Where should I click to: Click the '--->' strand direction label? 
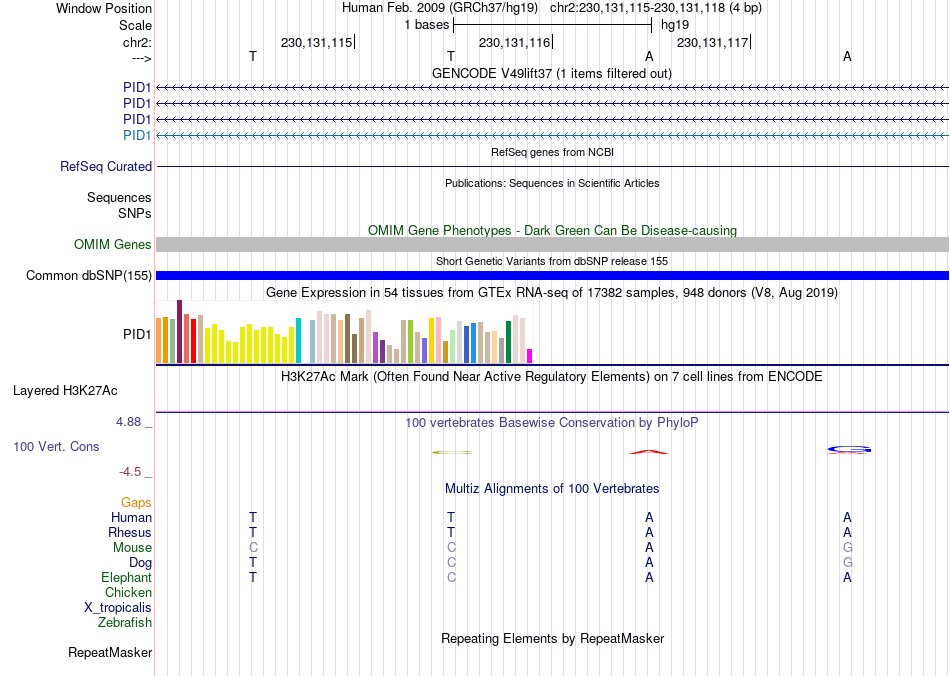142,58
